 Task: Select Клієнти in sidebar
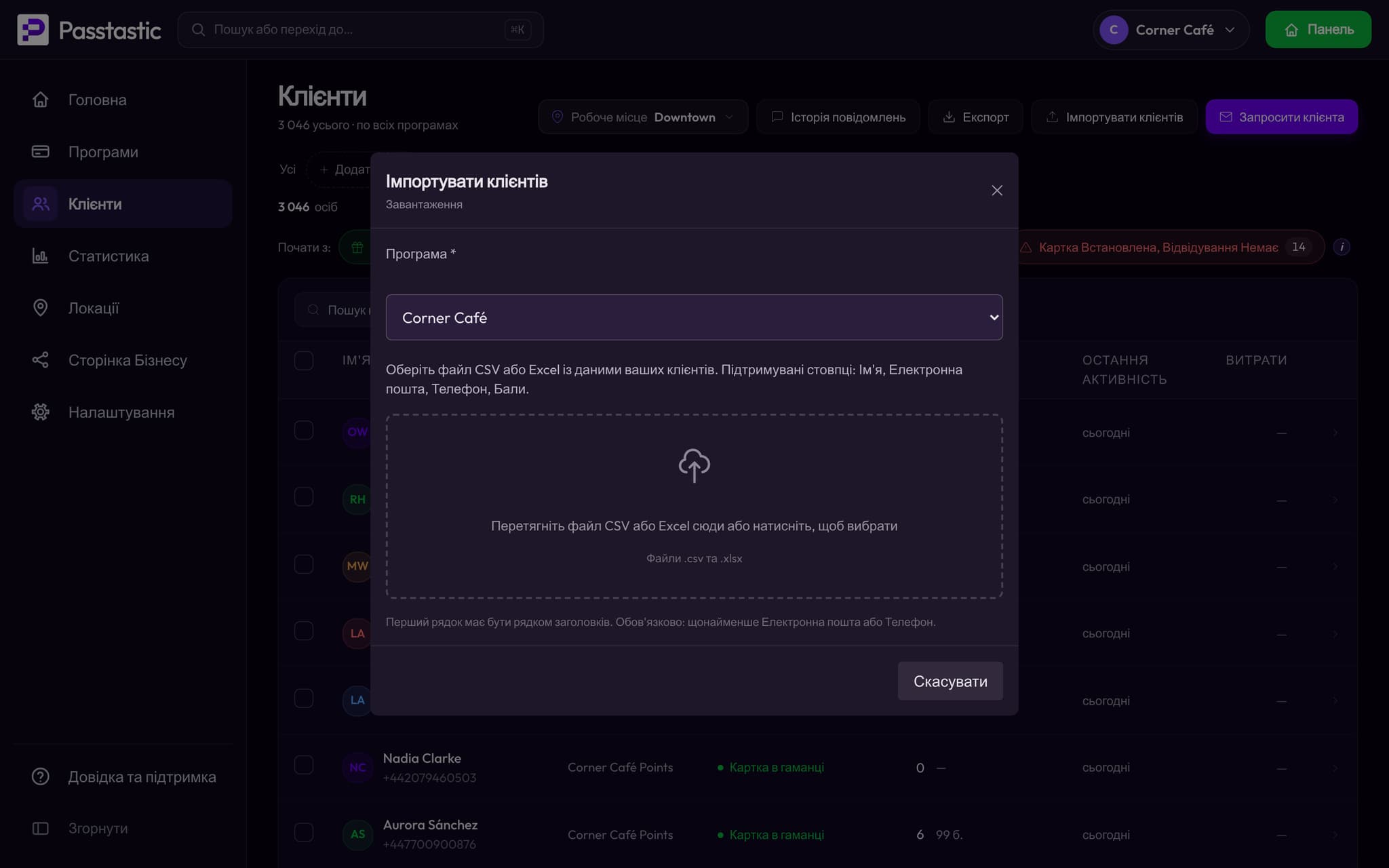coord(123,203)
